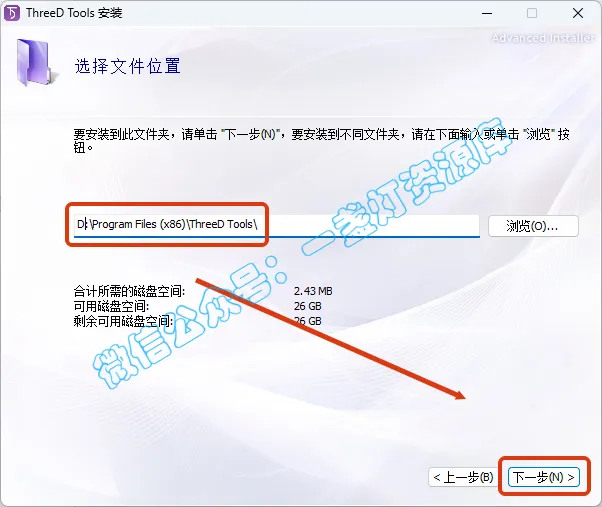Click the install path input field
The width and height of the screenshot is (602, 507).
point(276,225)
